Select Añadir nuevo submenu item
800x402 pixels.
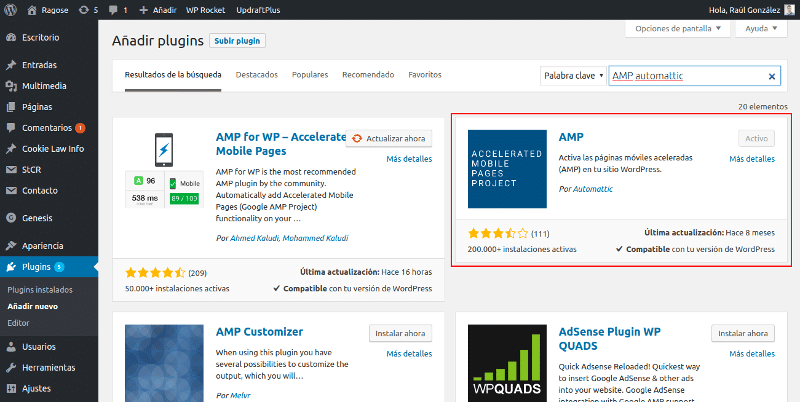33,306
